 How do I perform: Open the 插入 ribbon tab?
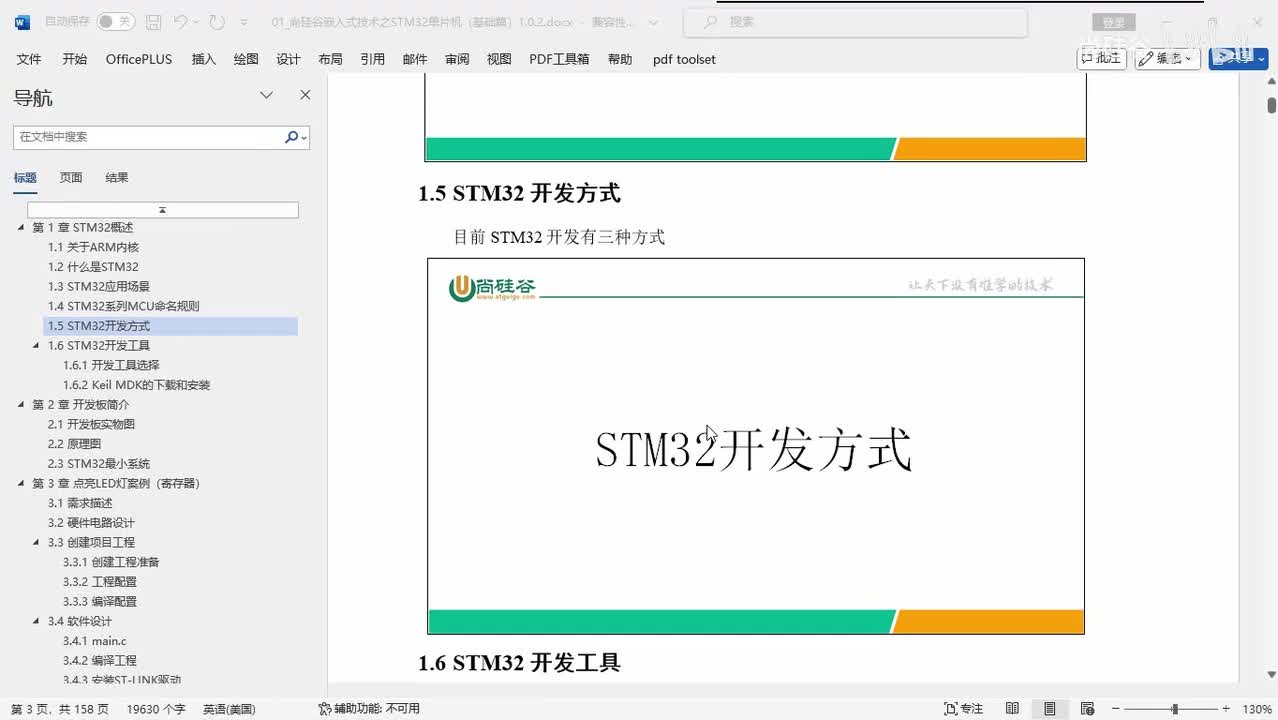tap(204, 59)
